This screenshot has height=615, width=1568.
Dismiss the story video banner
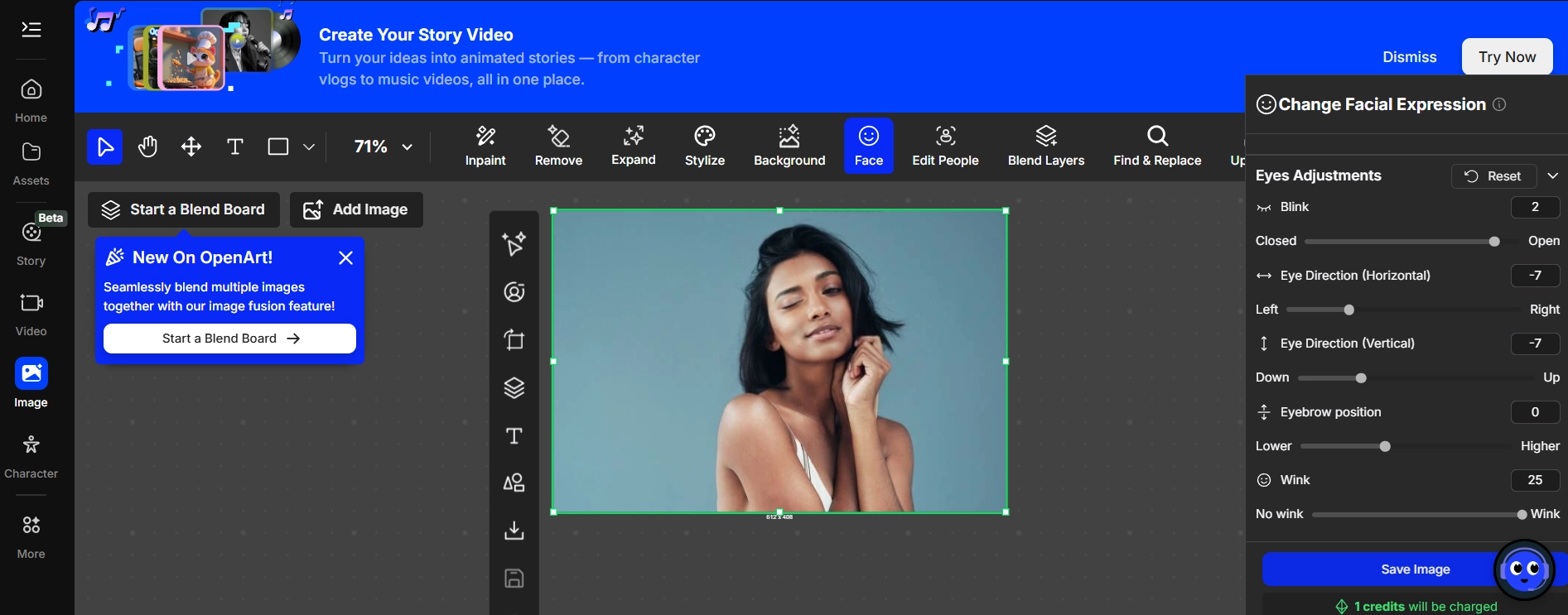coord(1409,57)
